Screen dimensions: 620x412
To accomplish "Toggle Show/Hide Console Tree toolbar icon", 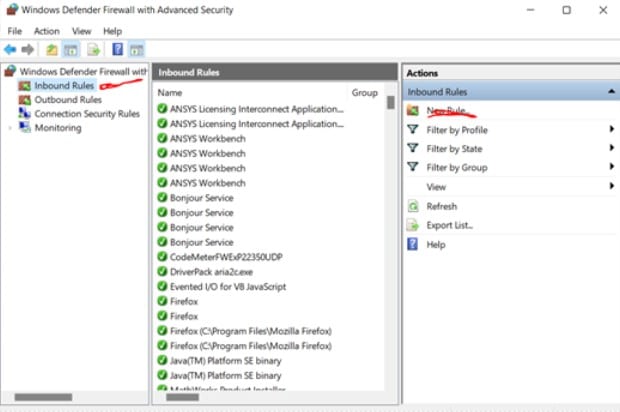I will tap(71, 50).
